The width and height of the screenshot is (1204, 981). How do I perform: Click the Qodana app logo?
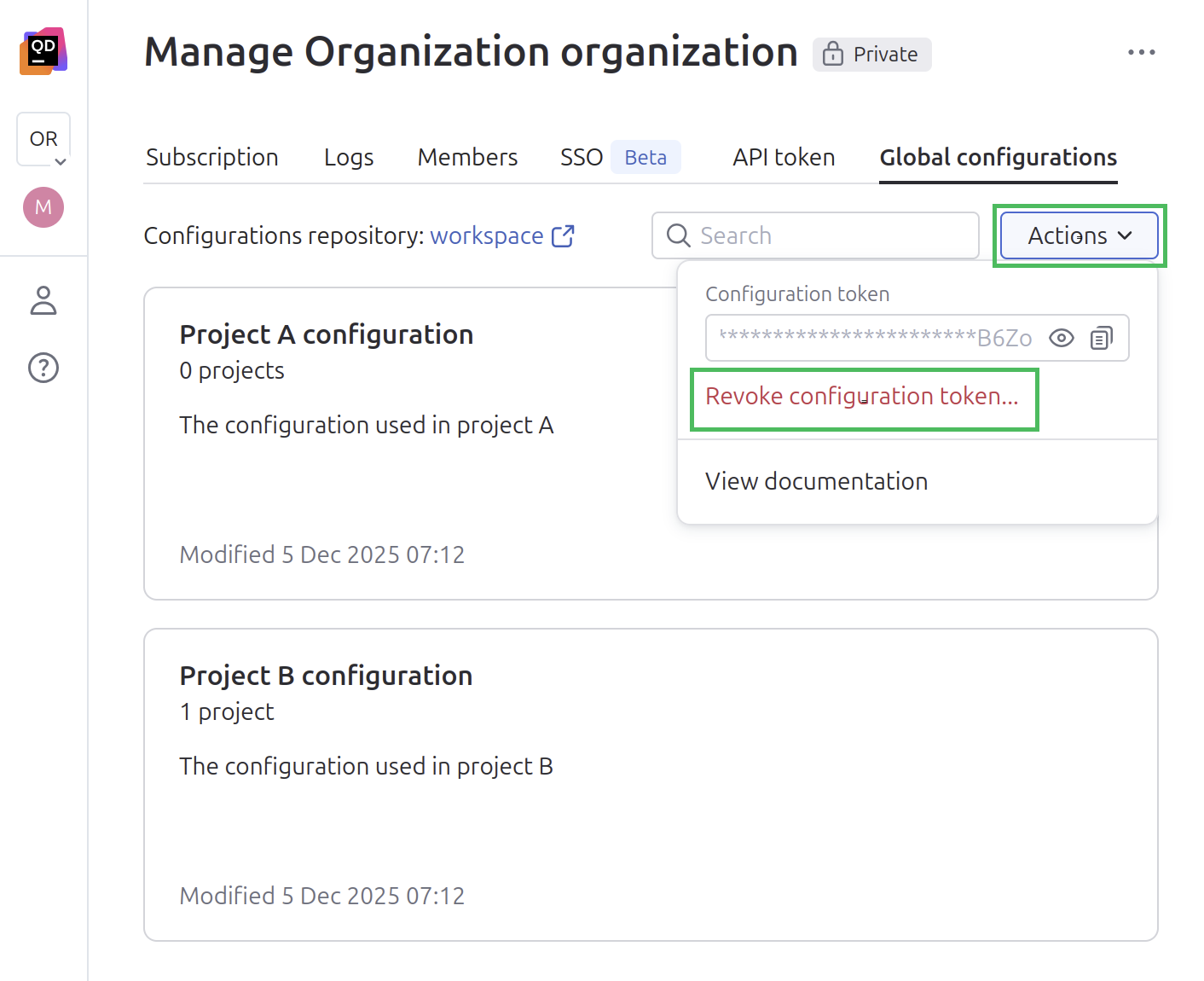tap(43, 51)
